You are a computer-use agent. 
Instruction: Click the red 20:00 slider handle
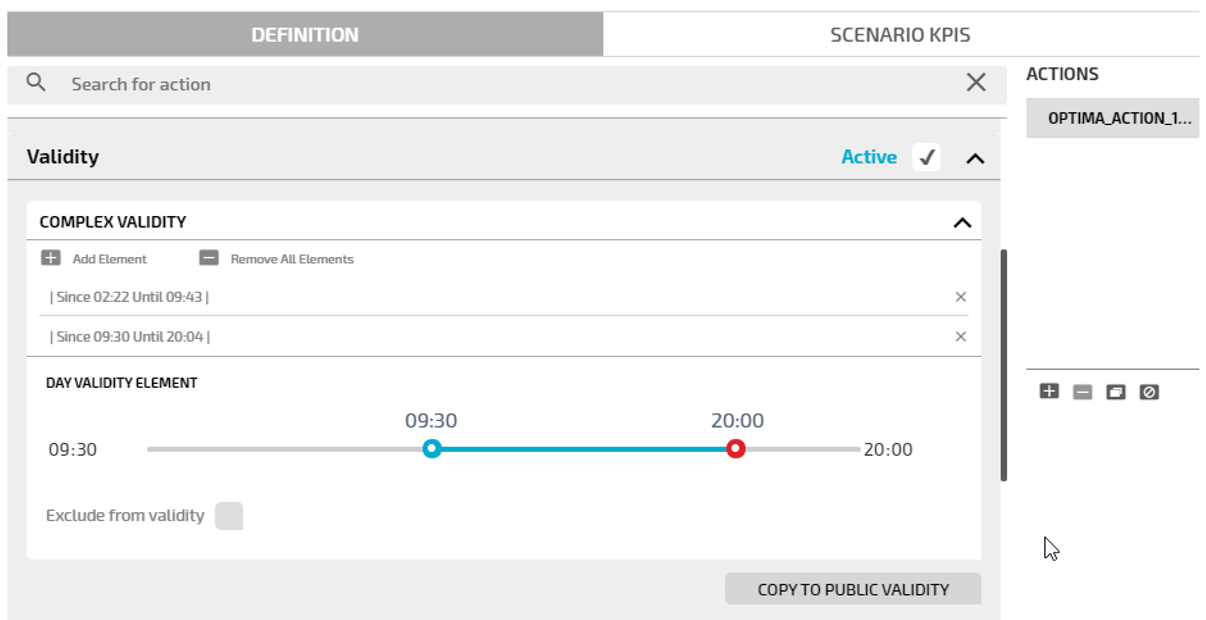(736, 449)
